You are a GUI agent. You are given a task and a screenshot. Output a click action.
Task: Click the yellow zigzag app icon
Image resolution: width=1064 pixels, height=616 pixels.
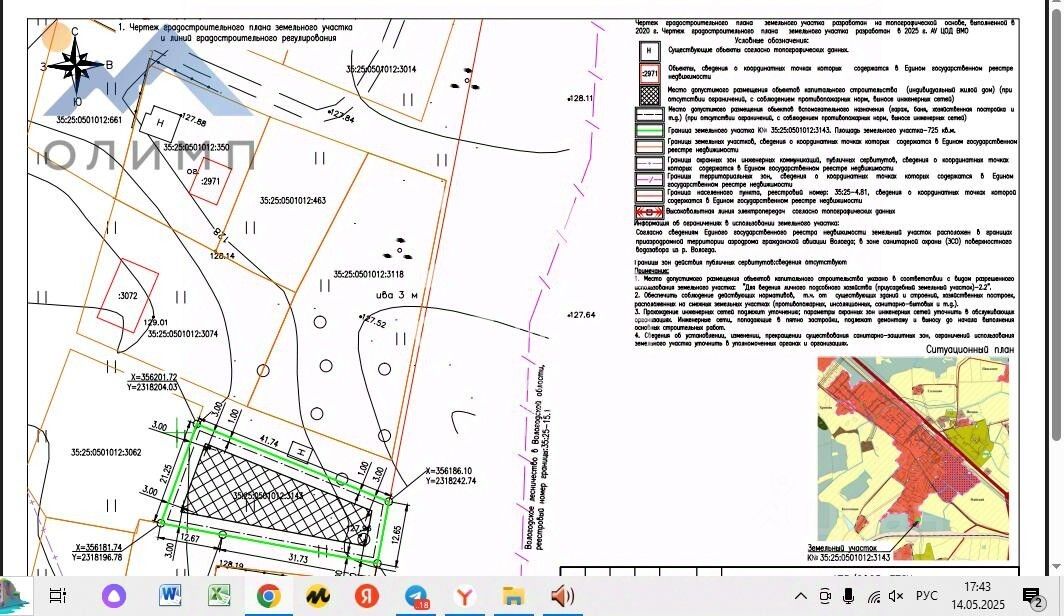point(318,596)
